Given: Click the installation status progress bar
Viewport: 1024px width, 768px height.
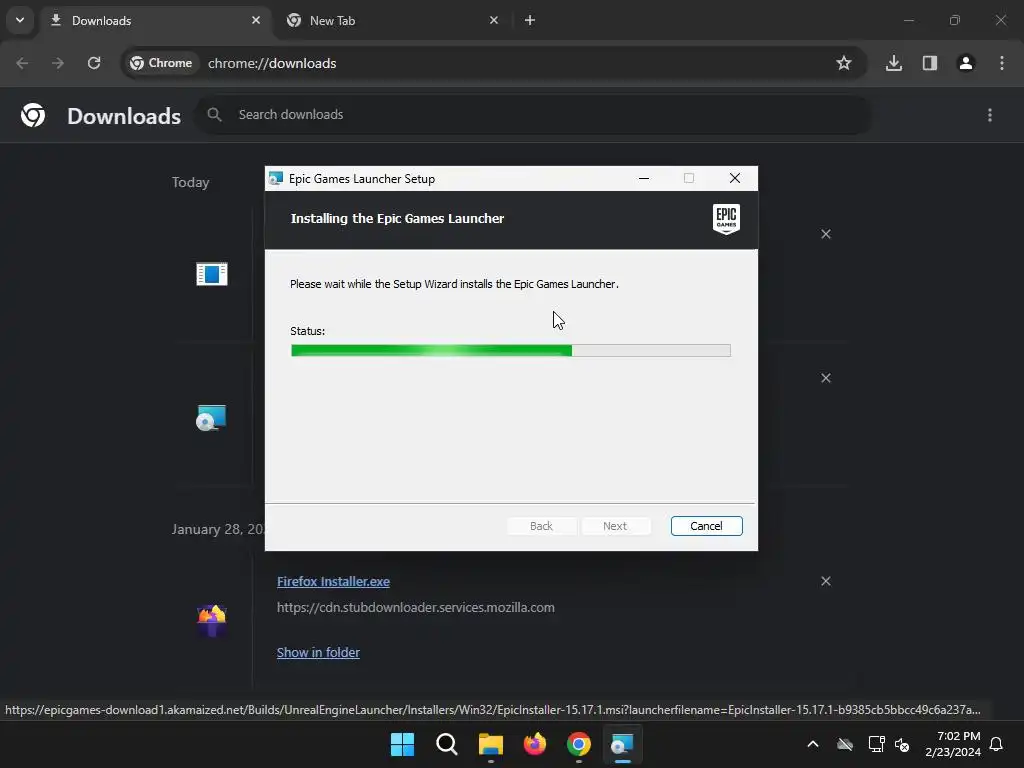Looking at the screenshot, I should click(x=511, y=351).
